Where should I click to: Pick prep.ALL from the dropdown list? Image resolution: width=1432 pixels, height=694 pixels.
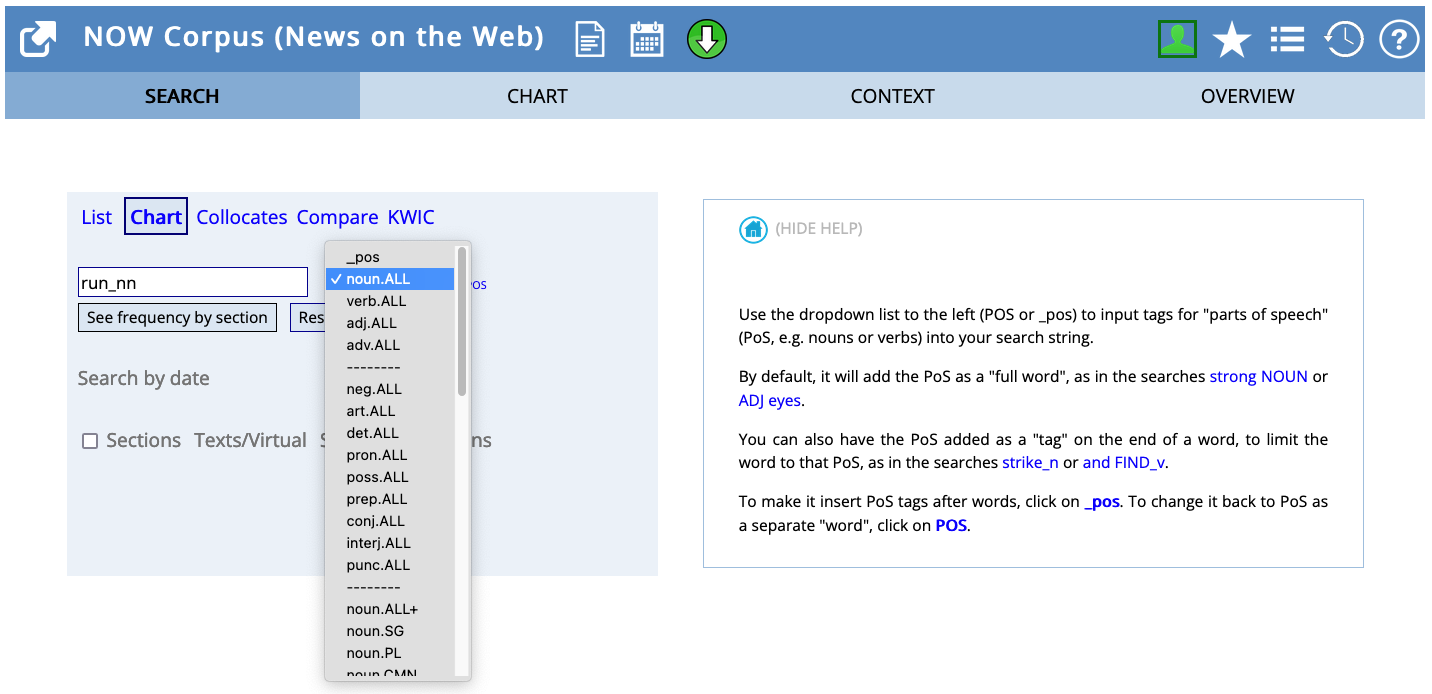pos(377,499)
